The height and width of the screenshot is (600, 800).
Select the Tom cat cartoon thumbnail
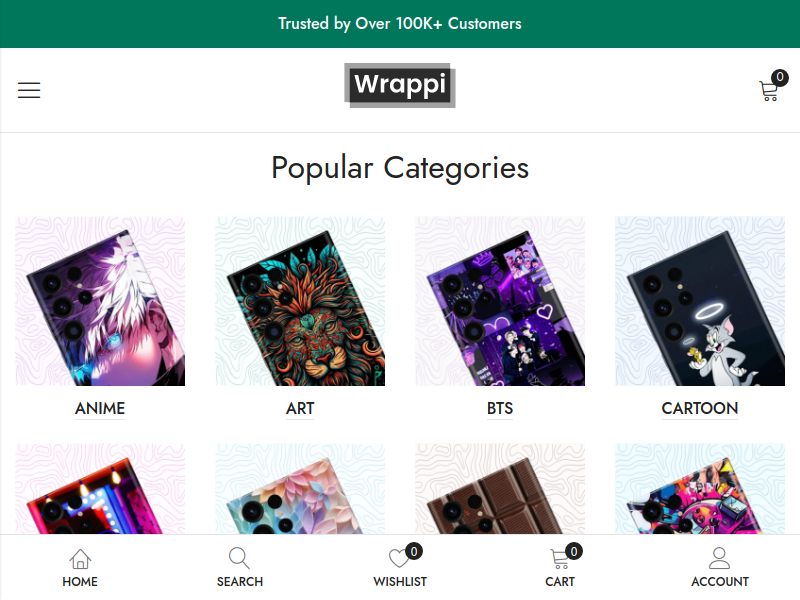(x=700, y=301)
